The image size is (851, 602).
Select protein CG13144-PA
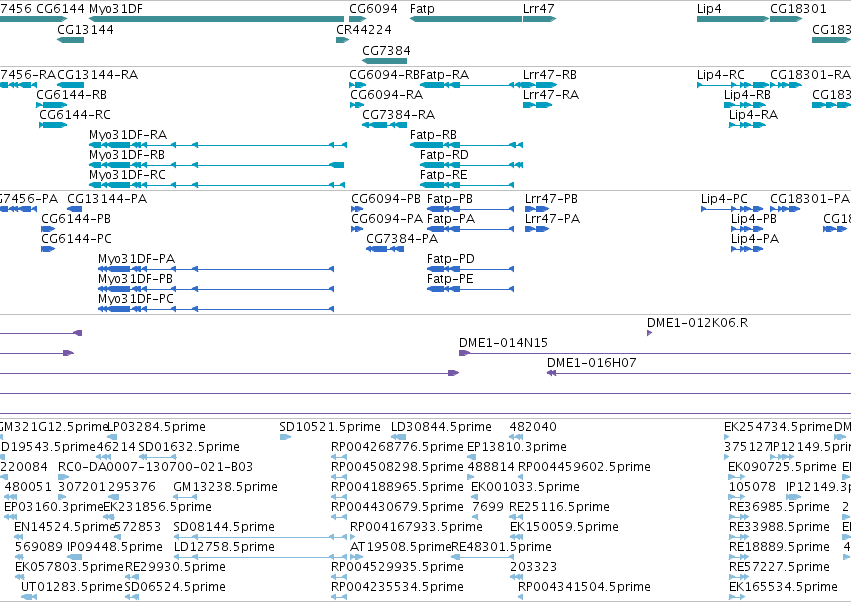[x=74, y=209]
